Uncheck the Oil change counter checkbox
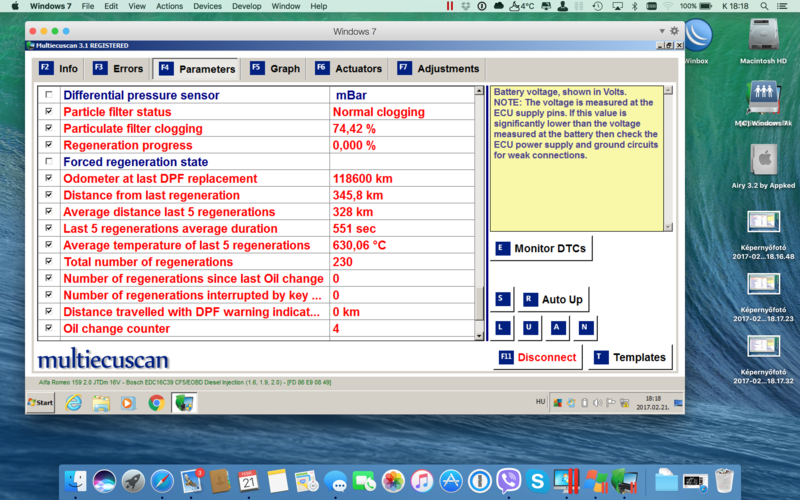The image size is (800, 500). tap(48, 329)
